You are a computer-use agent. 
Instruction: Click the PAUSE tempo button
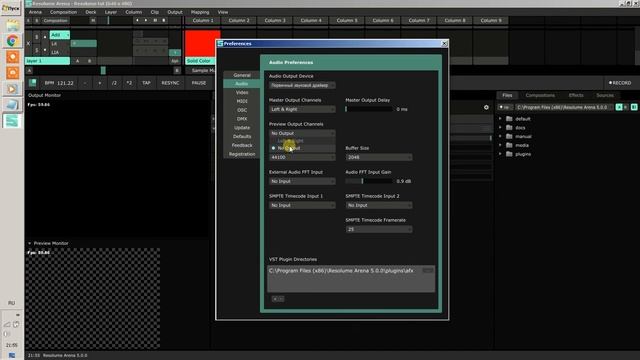(199, 83)
